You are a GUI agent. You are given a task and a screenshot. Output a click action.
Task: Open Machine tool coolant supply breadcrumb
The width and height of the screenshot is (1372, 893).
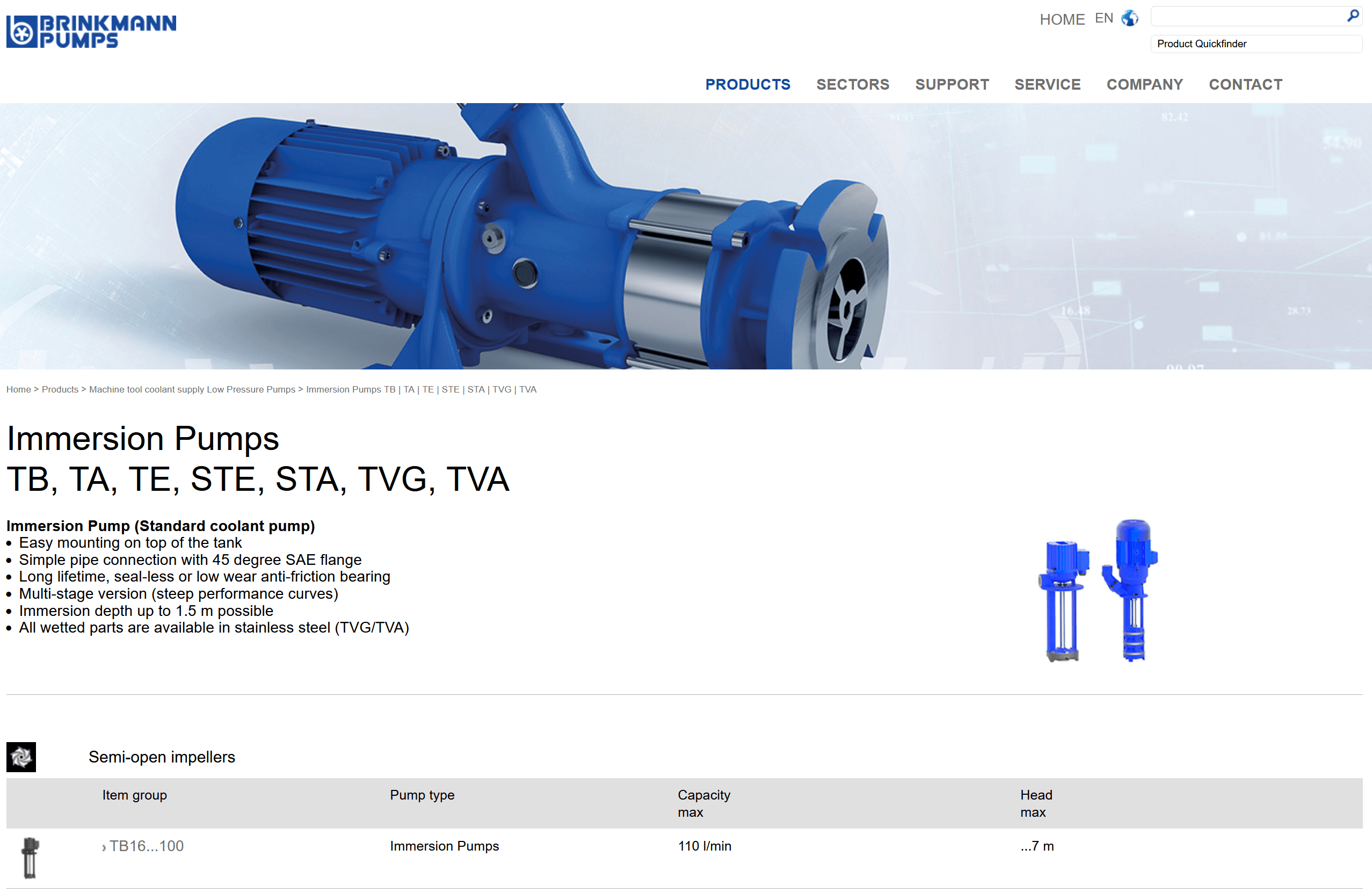(x=192, y=390)
